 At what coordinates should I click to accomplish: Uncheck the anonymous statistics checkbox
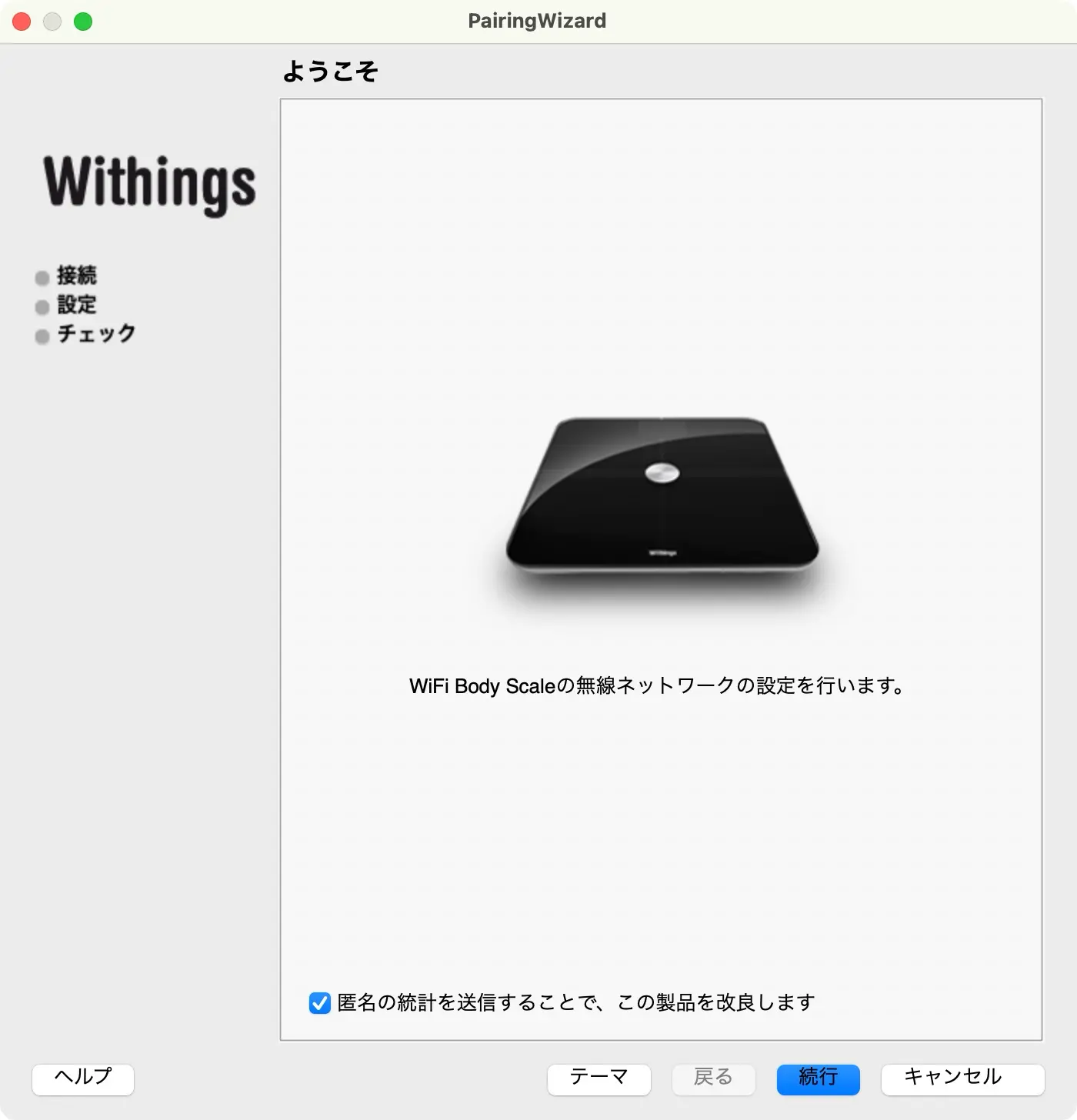[x=320, y=1003]
